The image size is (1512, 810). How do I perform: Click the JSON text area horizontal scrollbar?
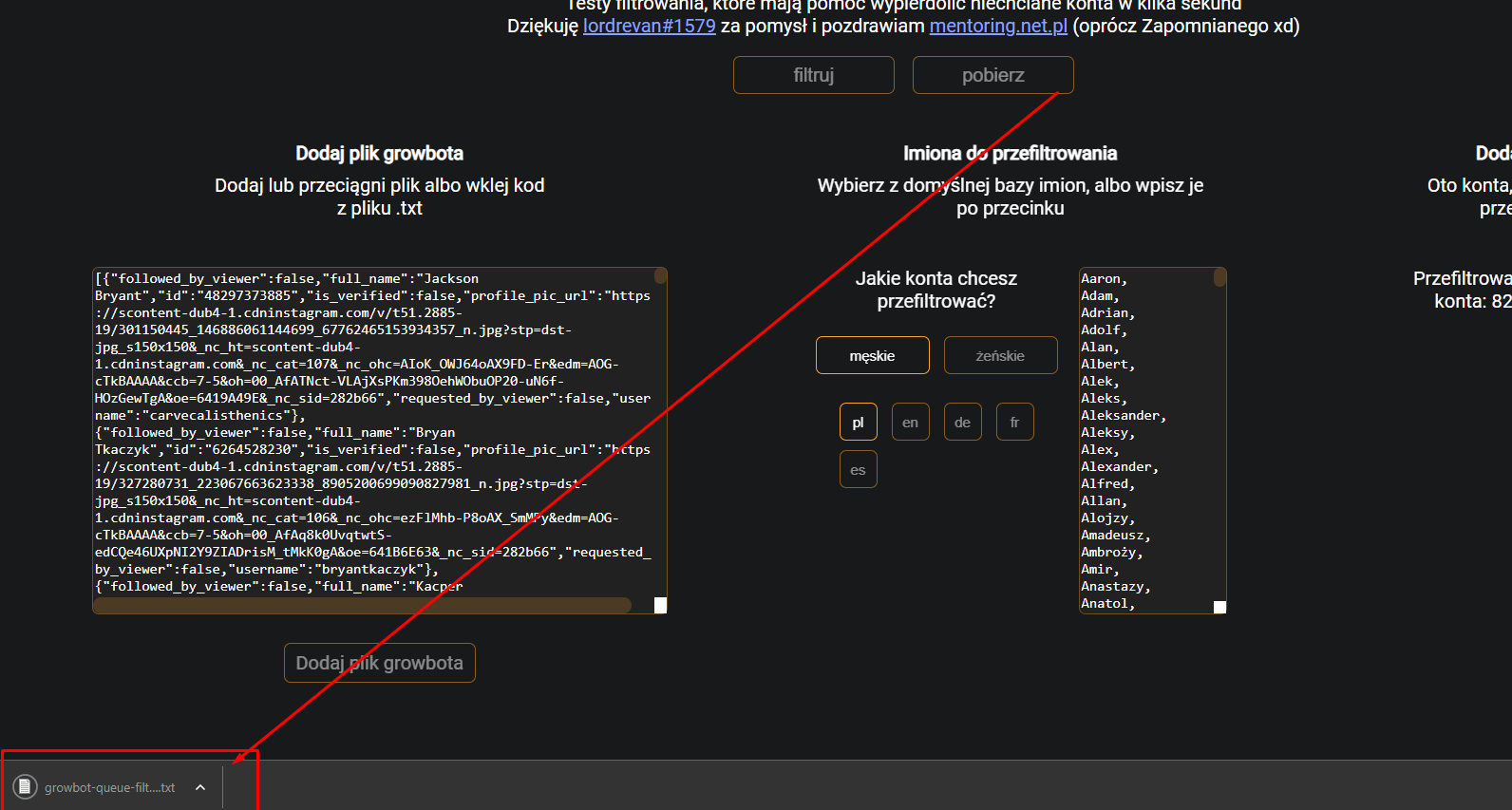(x=361, y=606)
